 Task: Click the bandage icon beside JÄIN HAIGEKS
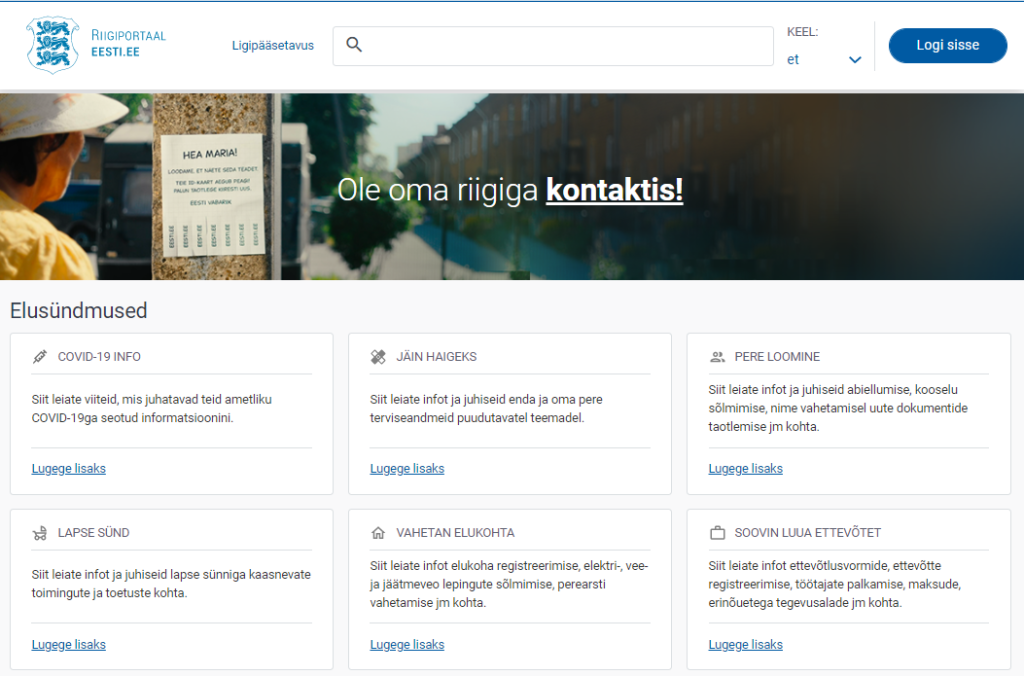point(378,357)
